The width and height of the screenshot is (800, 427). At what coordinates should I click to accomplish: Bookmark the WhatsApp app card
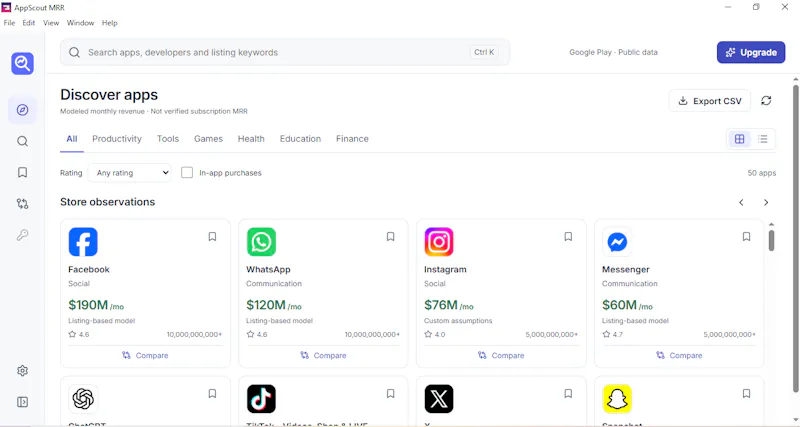coord(390,237)
